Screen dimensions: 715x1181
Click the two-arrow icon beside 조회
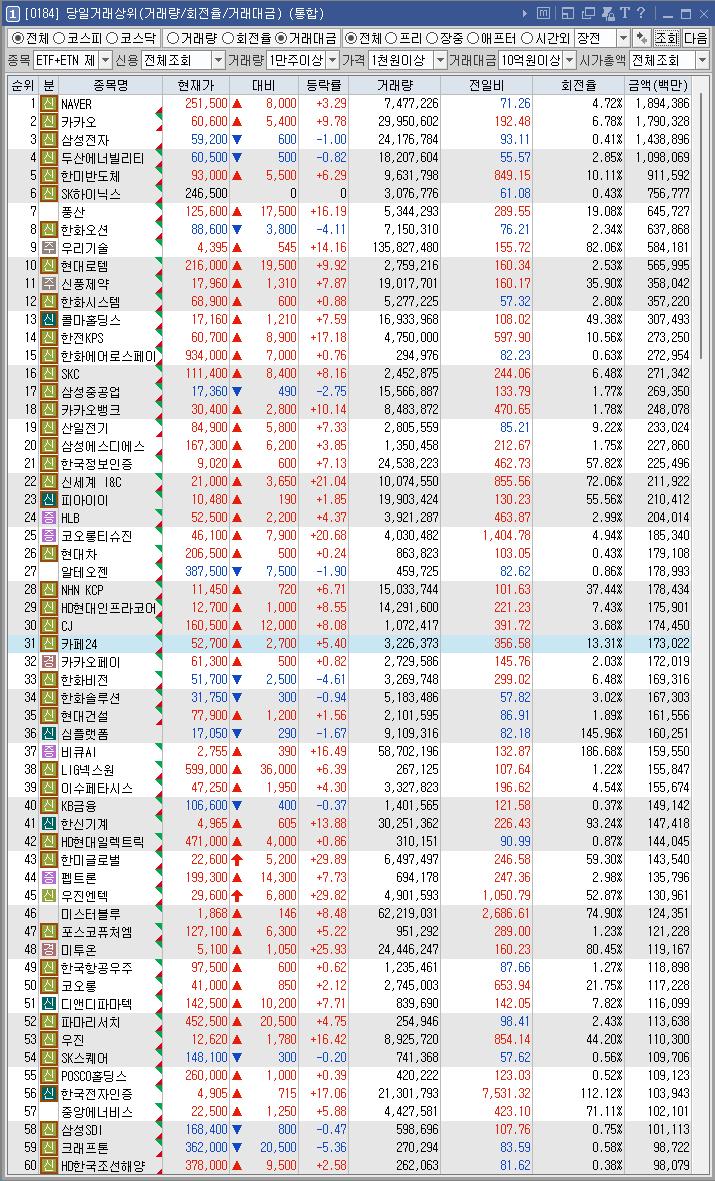click(642, 38)
